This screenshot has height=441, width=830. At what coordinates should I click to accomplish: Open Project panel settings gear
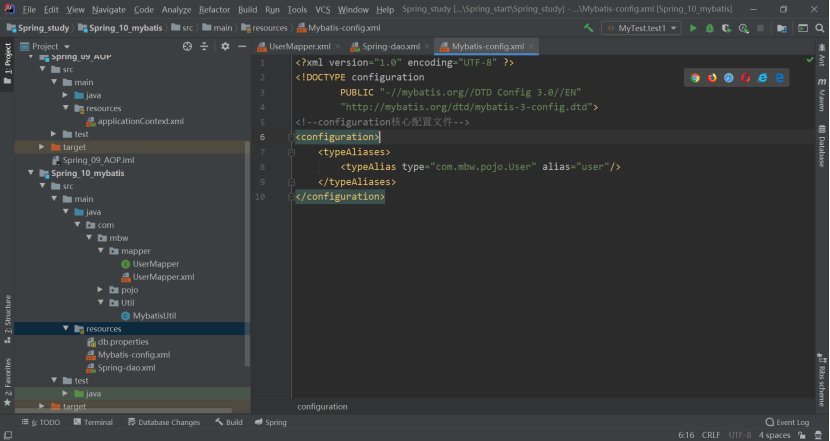[225, 47]
